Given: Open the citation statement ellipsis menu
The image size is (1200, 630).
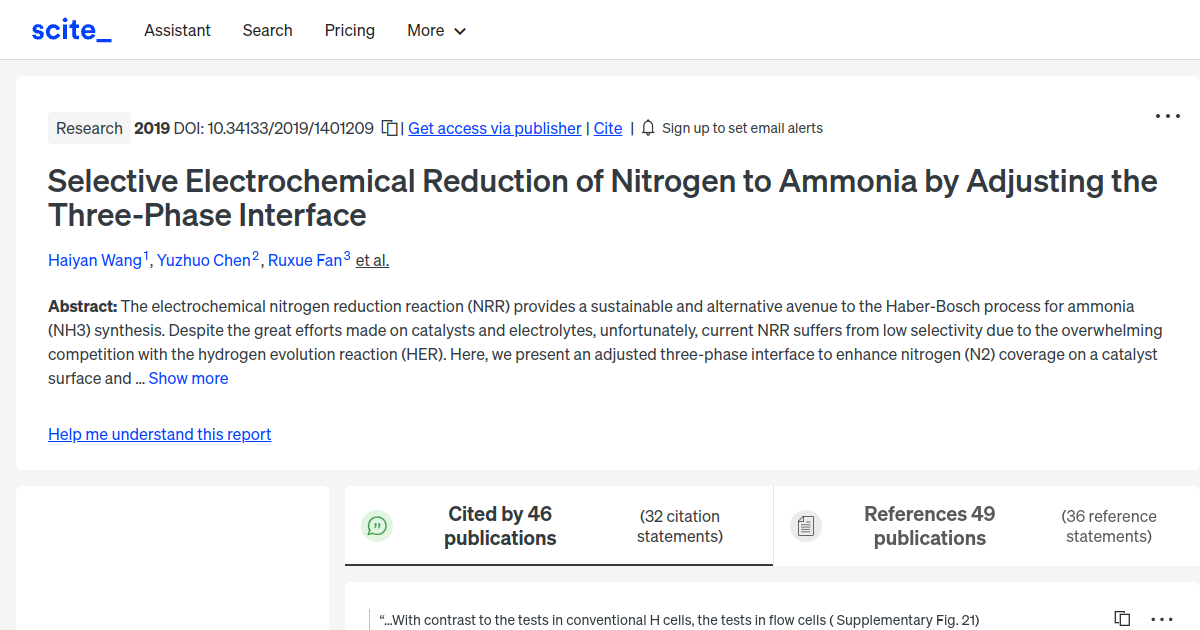Looking at the screenshot, I should 1160,620.
